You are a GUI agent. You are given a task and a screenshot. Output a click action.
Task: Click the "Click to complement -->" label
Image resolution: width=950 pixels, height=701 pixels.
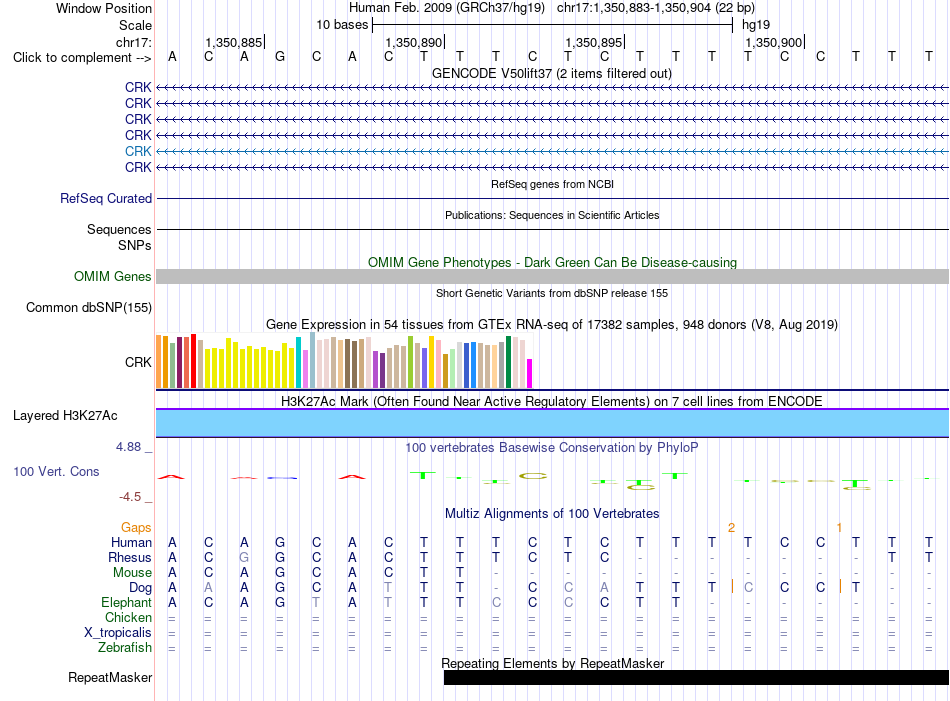tap(82, 58)
